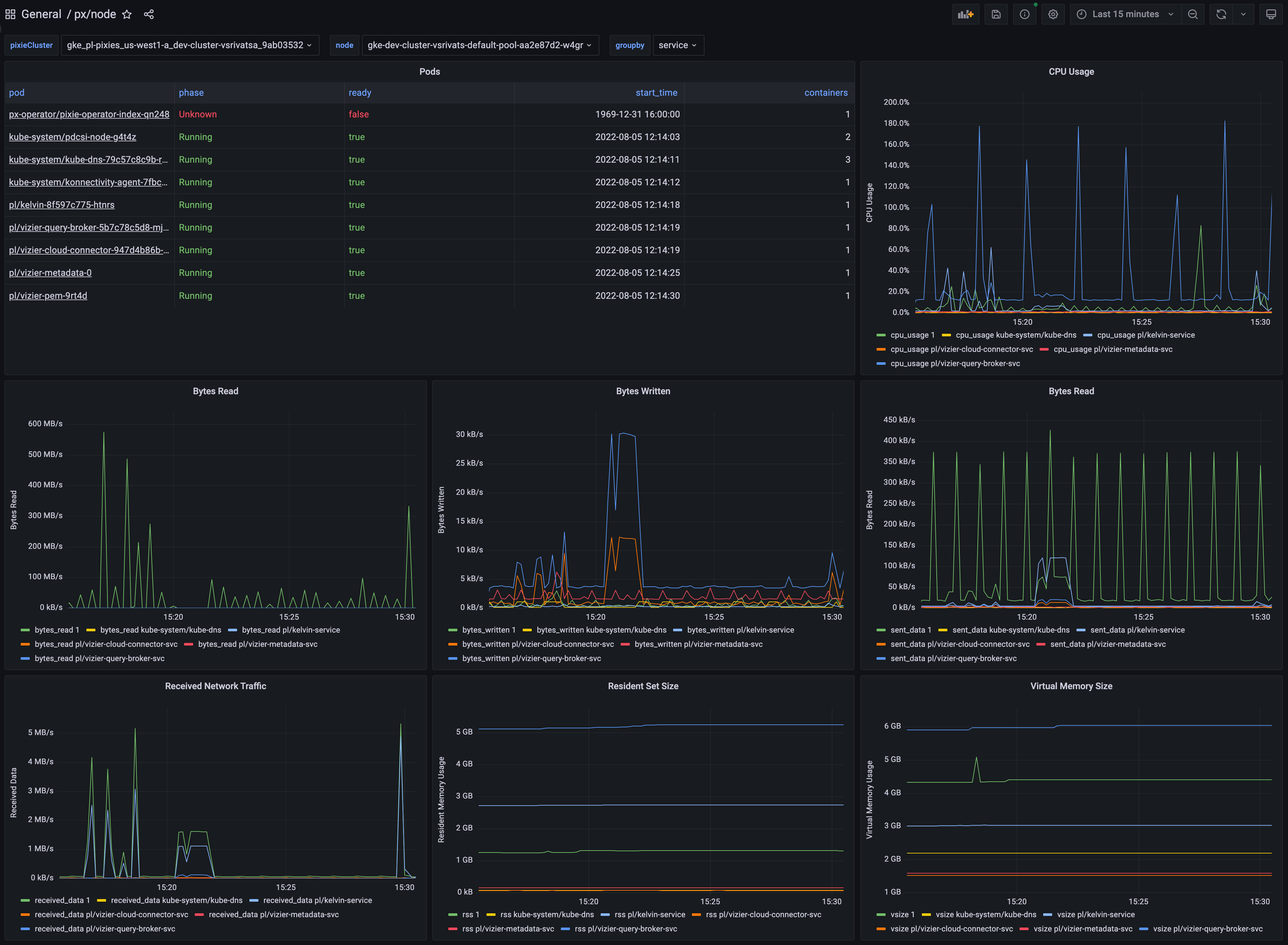The height and width of the screenshot is (945, 1288).
Task: Open dashboard settings gear icon
Action: [1053, 14]
